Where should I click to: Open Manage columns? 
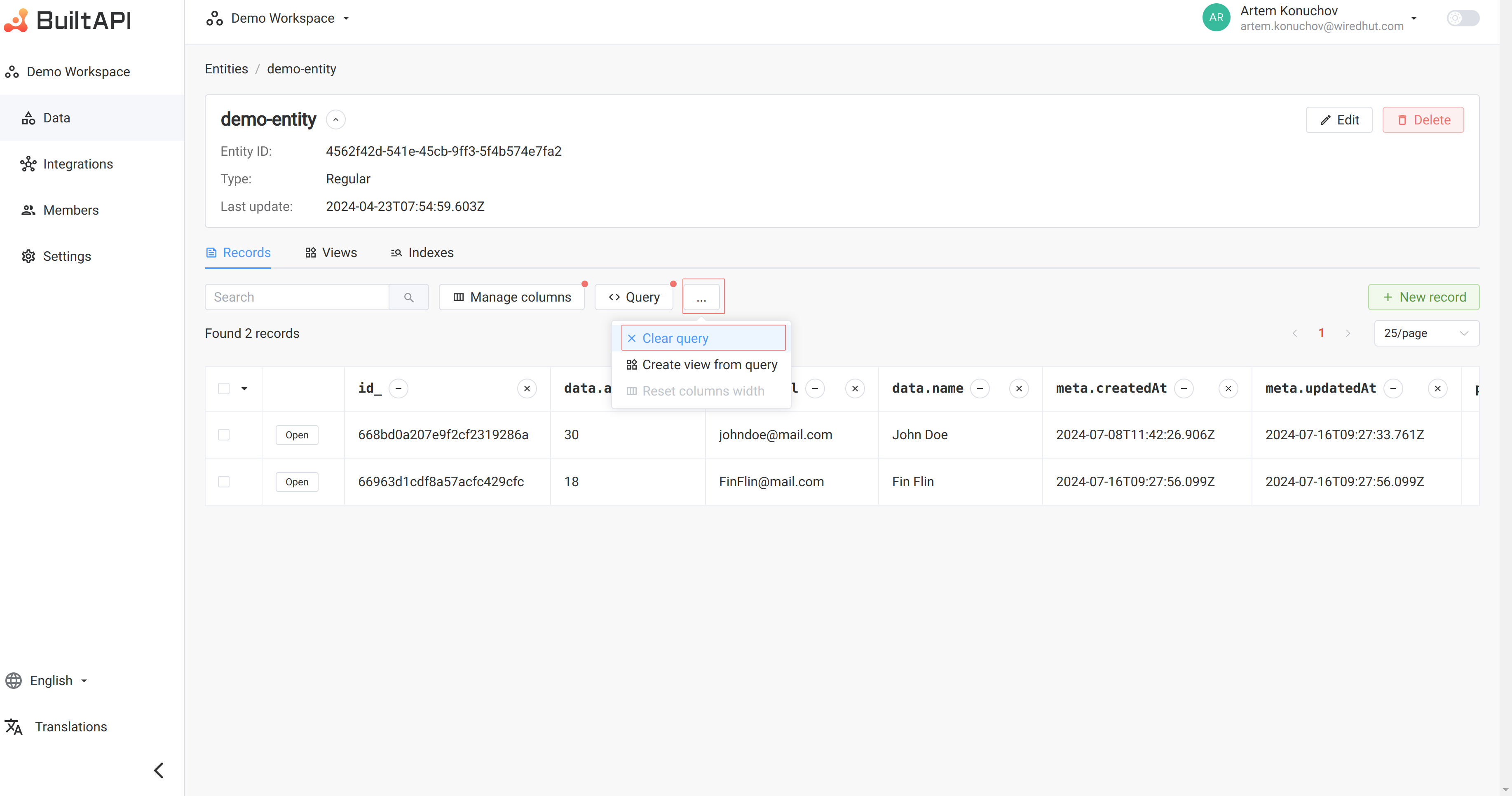tap(512, 297)
